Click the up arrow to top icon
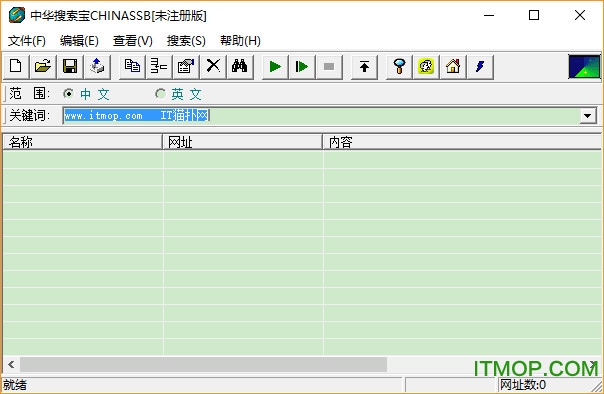Viewport: 604px width, 394px height. pos(364,67)
